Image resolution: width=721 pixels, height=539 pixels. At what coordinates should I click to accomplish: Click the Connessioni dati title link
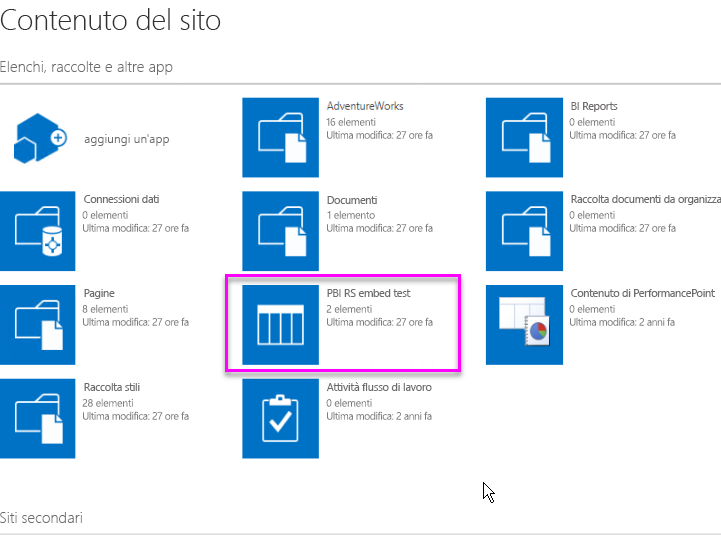121,199
